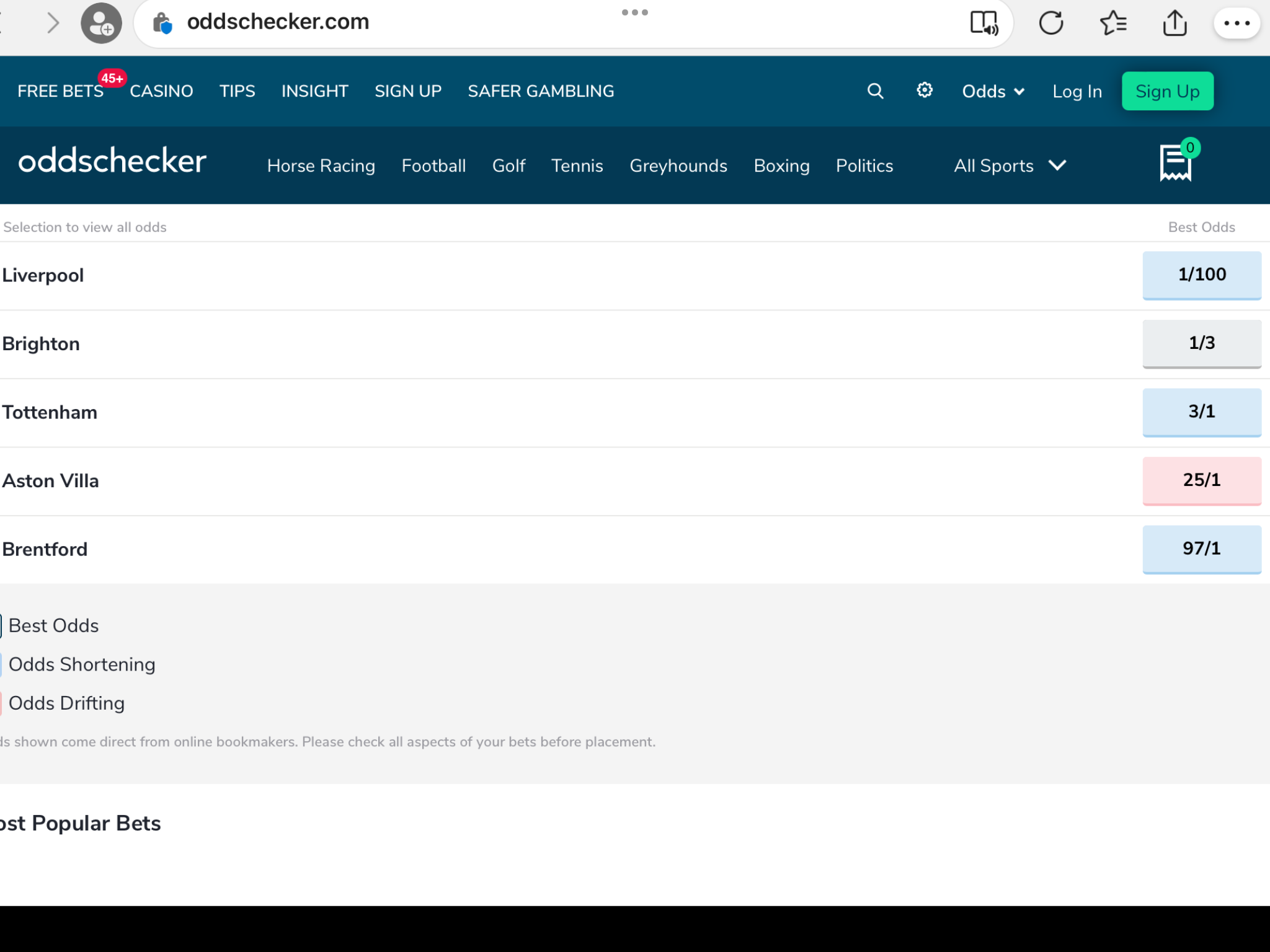Open the settings gear icon
Screen dimensions: 1270x952
point(925,90)
